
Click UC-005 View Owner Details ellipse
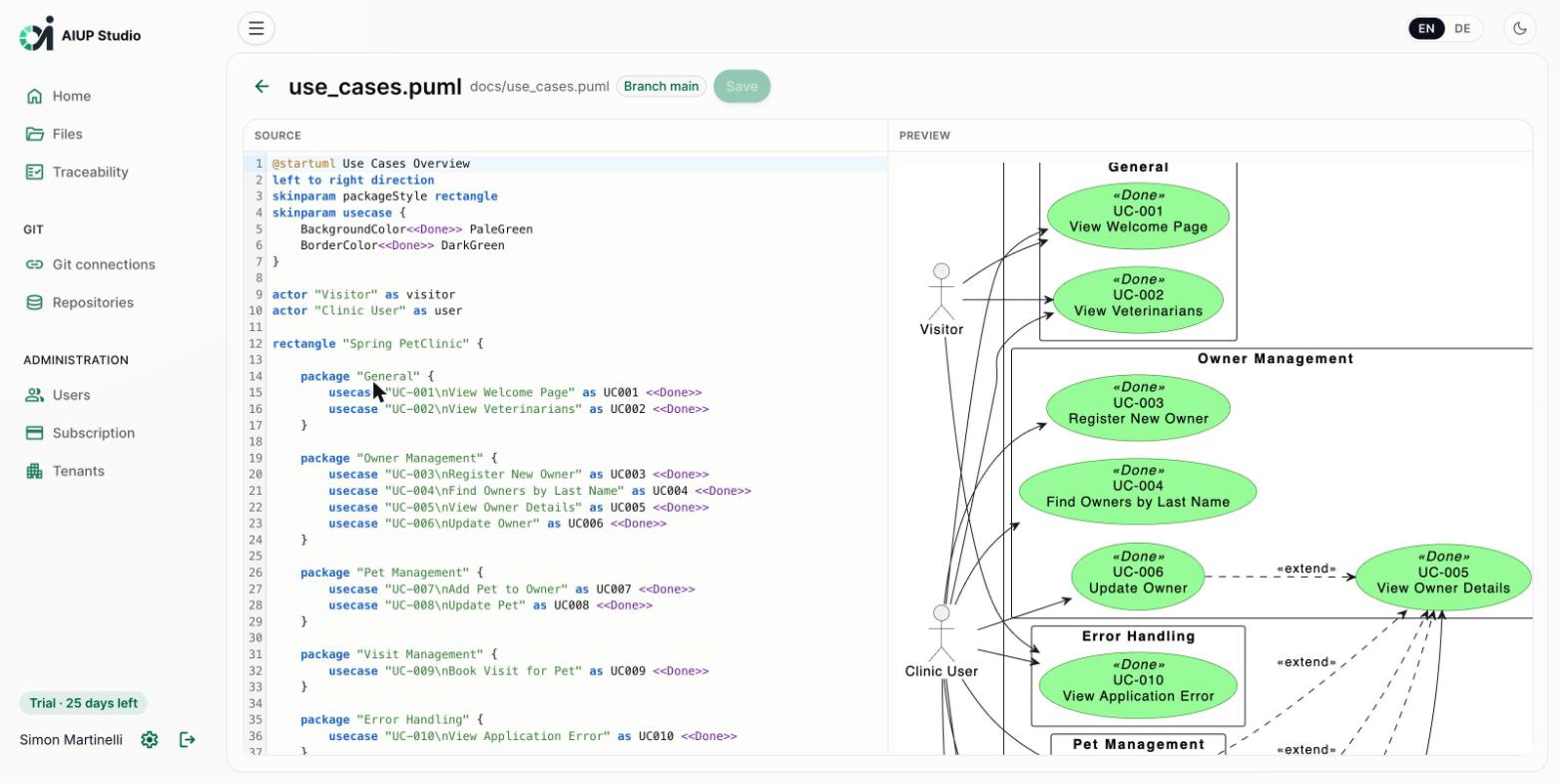[x=1443, y=578]
